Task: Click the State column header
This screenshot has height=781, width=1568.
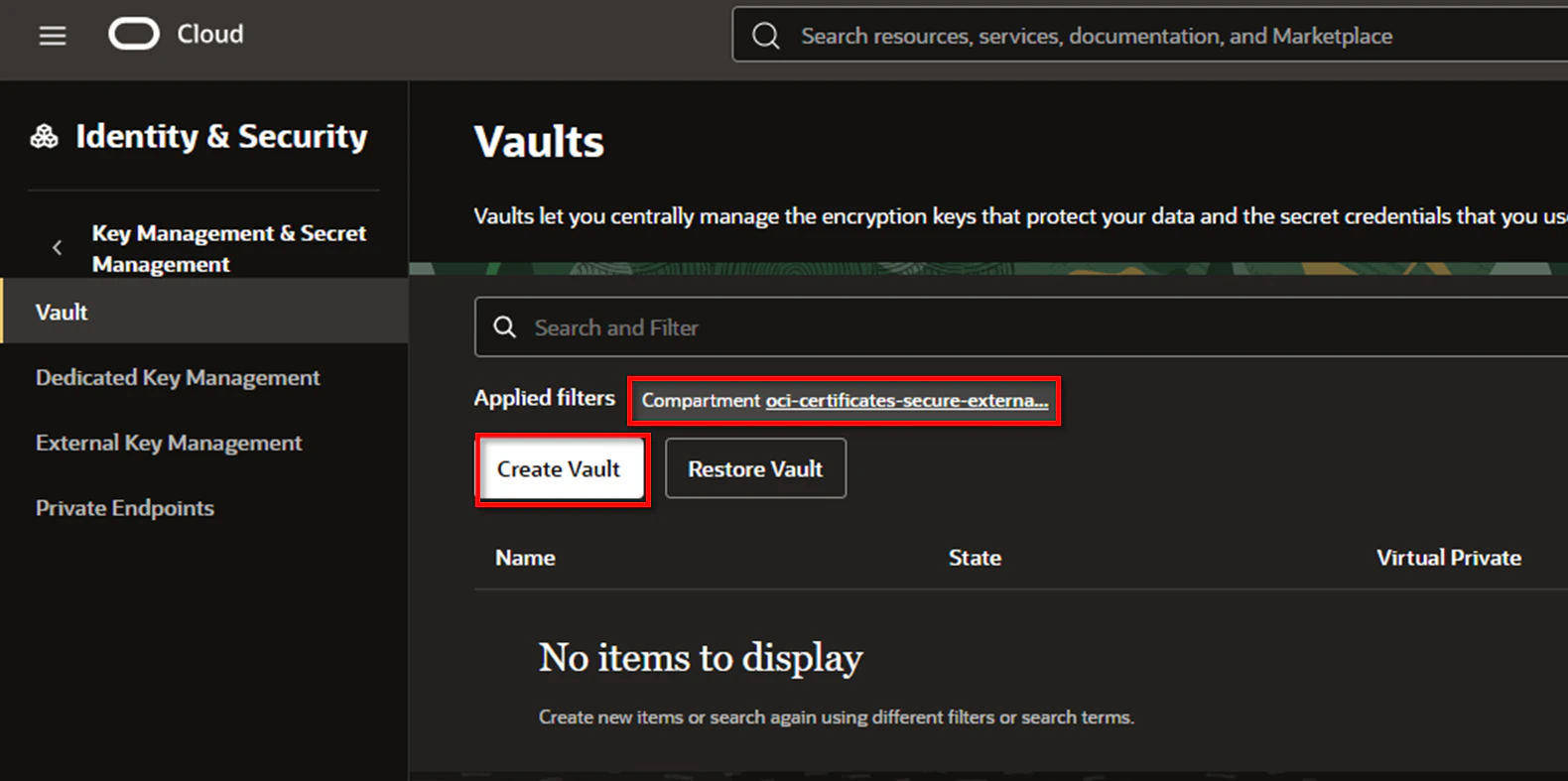Action: click(x=975, y=558)
